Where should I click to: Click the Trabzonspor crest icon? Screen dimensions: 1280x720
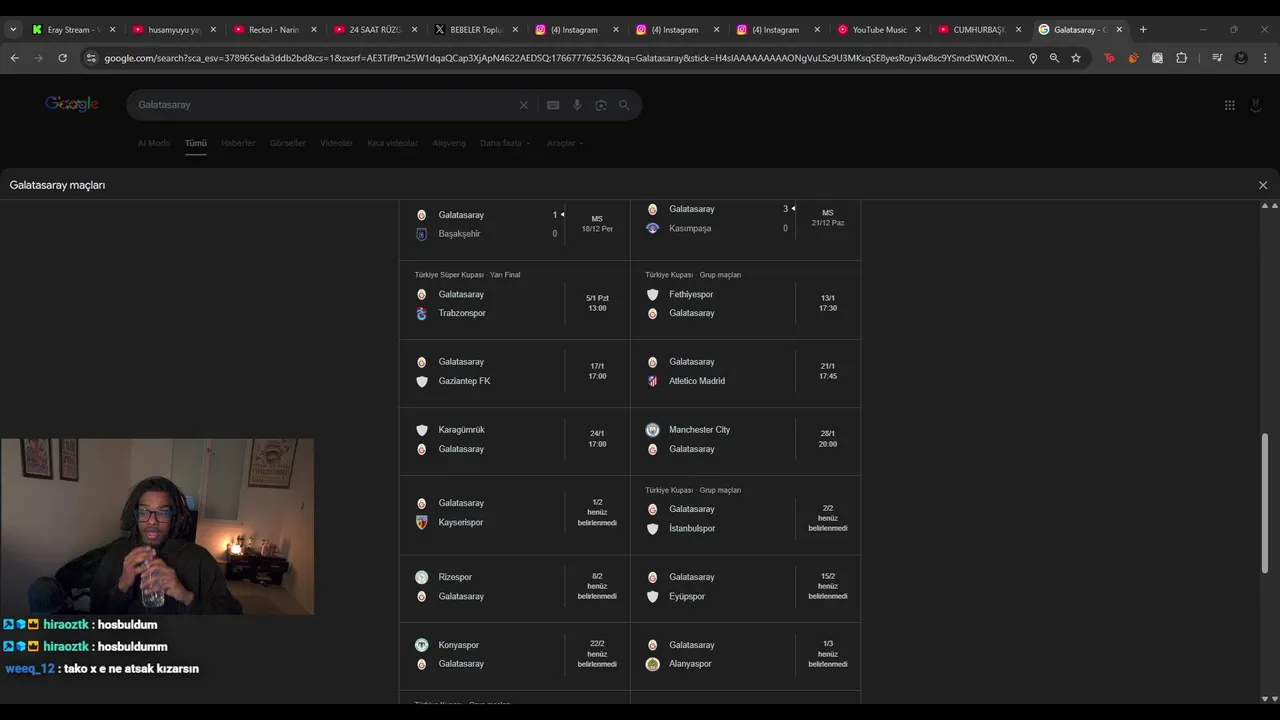(421, 313)
